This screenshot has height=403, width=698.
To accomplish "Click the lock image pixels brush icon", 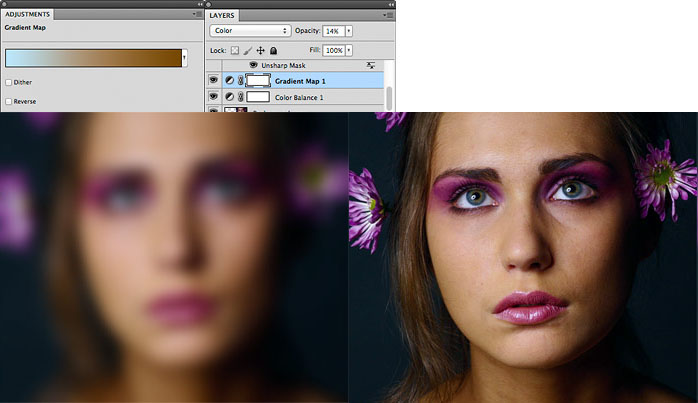I will [248, 50].
